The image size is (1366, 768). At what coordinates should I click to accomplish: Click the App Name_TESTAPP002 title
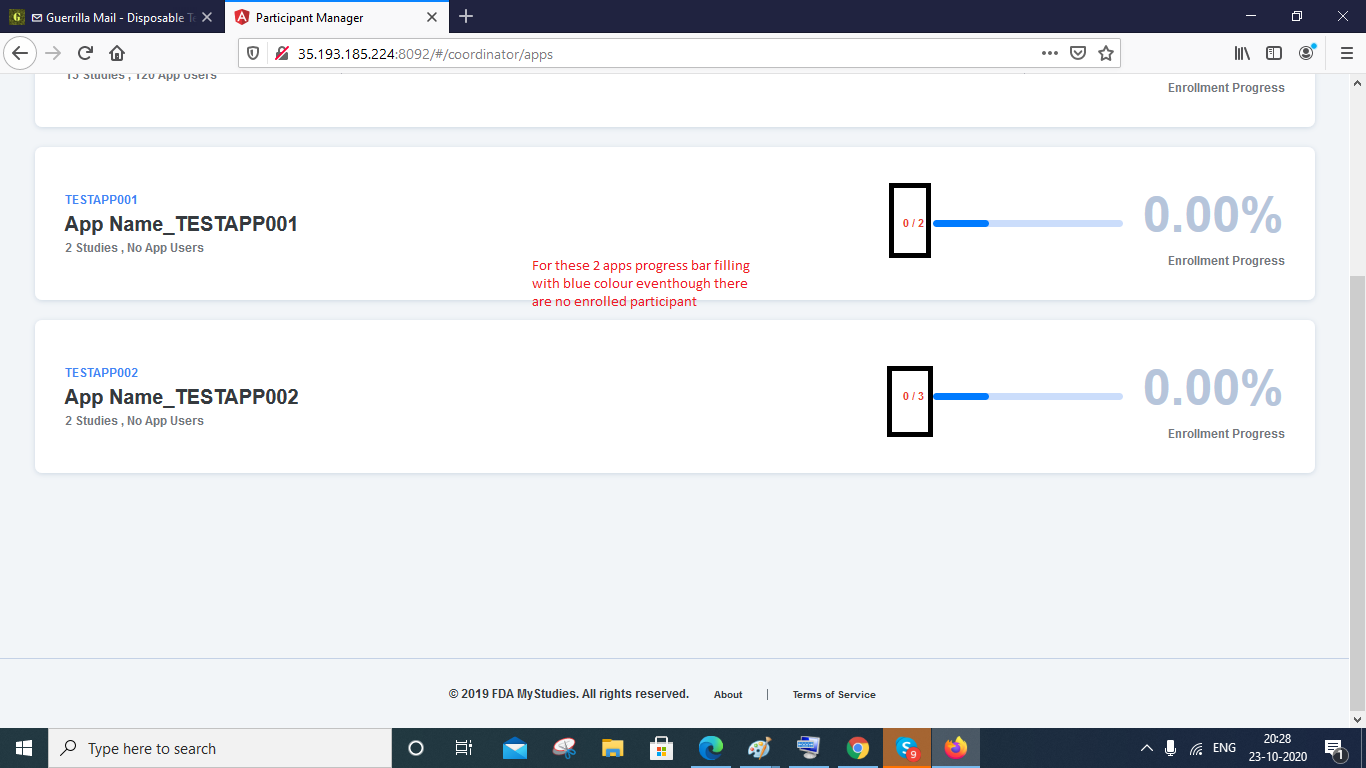(181, 397)
